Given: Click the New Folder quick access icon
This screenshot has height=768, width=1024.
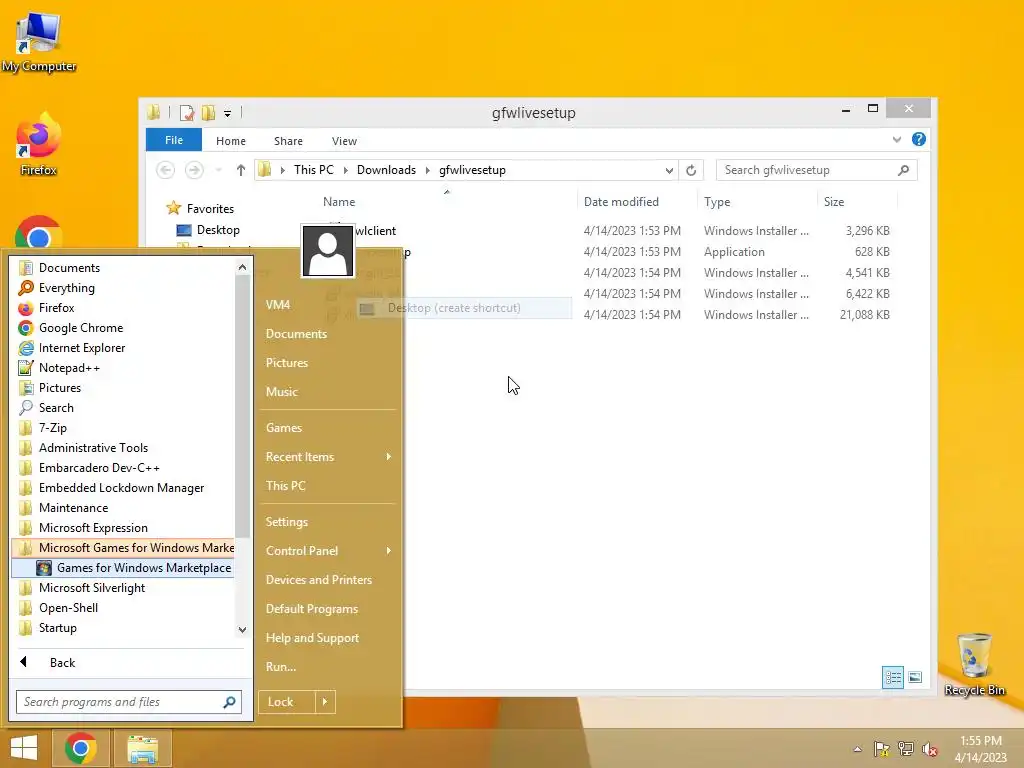Looking at the screenshot, I should 208,113.
